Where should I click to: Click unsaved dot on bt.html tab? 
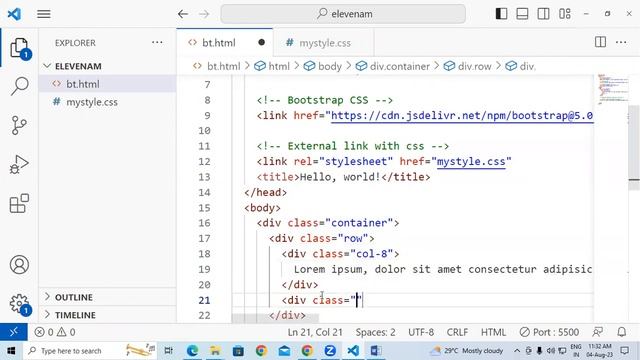(261, 42)
